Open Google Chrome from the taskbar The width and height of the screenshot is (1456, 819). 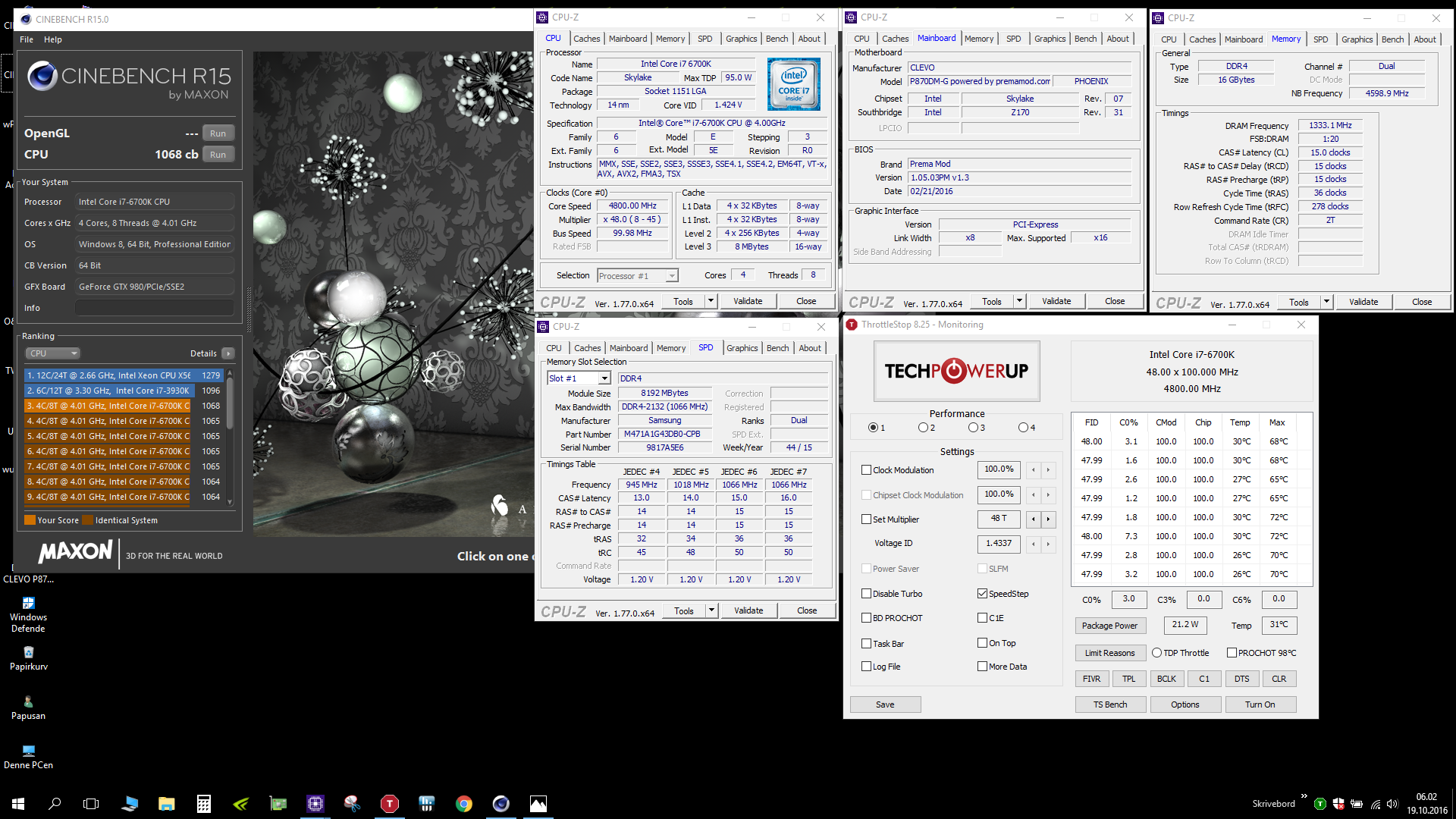(x=464, y=804)
